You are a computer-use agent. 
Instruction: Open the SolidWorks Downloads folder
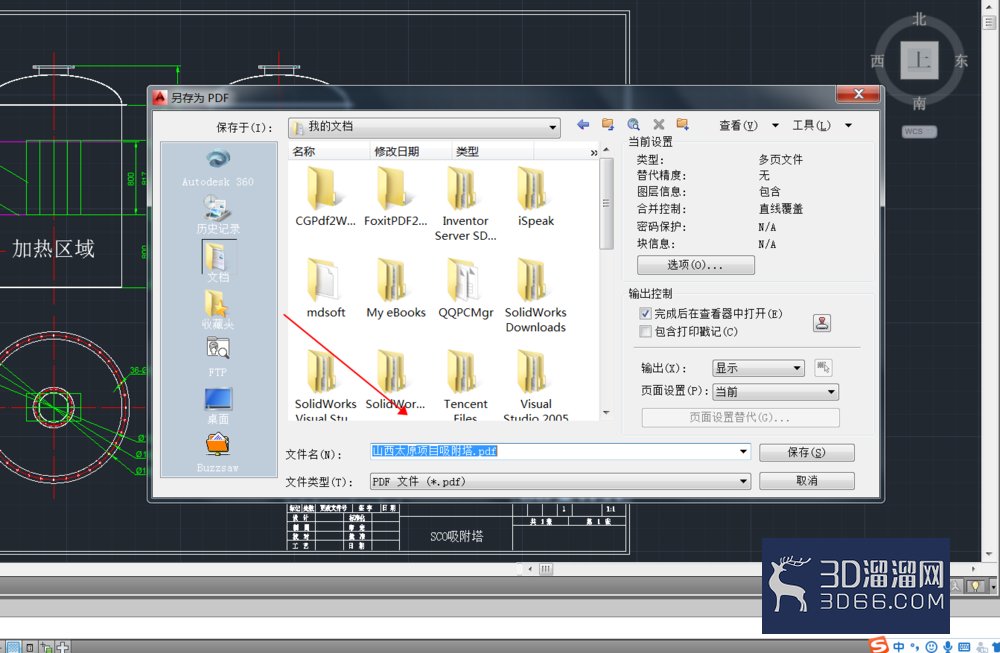(x=536, y=295)
